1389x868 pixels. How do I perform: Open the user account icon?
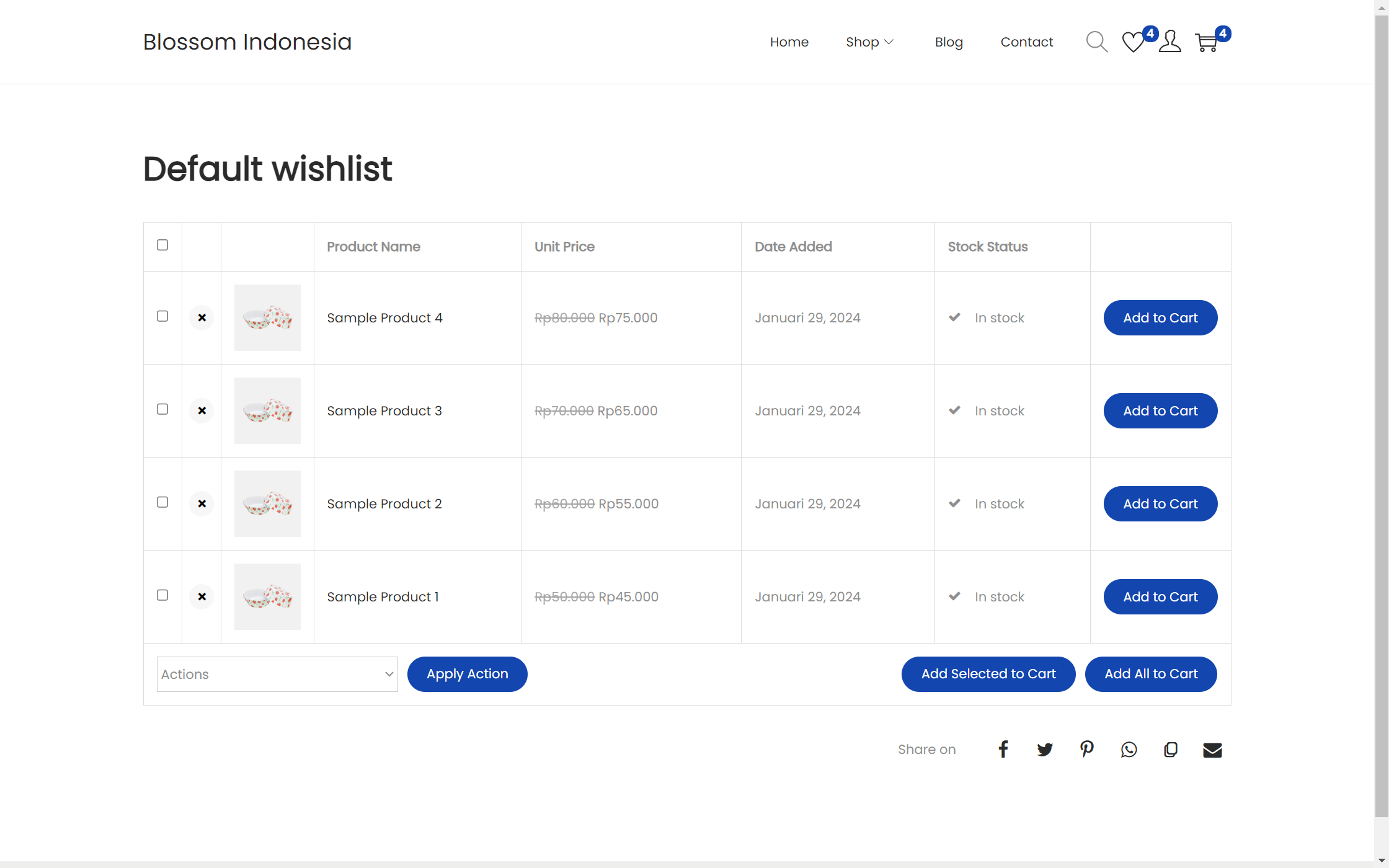coord(1169,42)
